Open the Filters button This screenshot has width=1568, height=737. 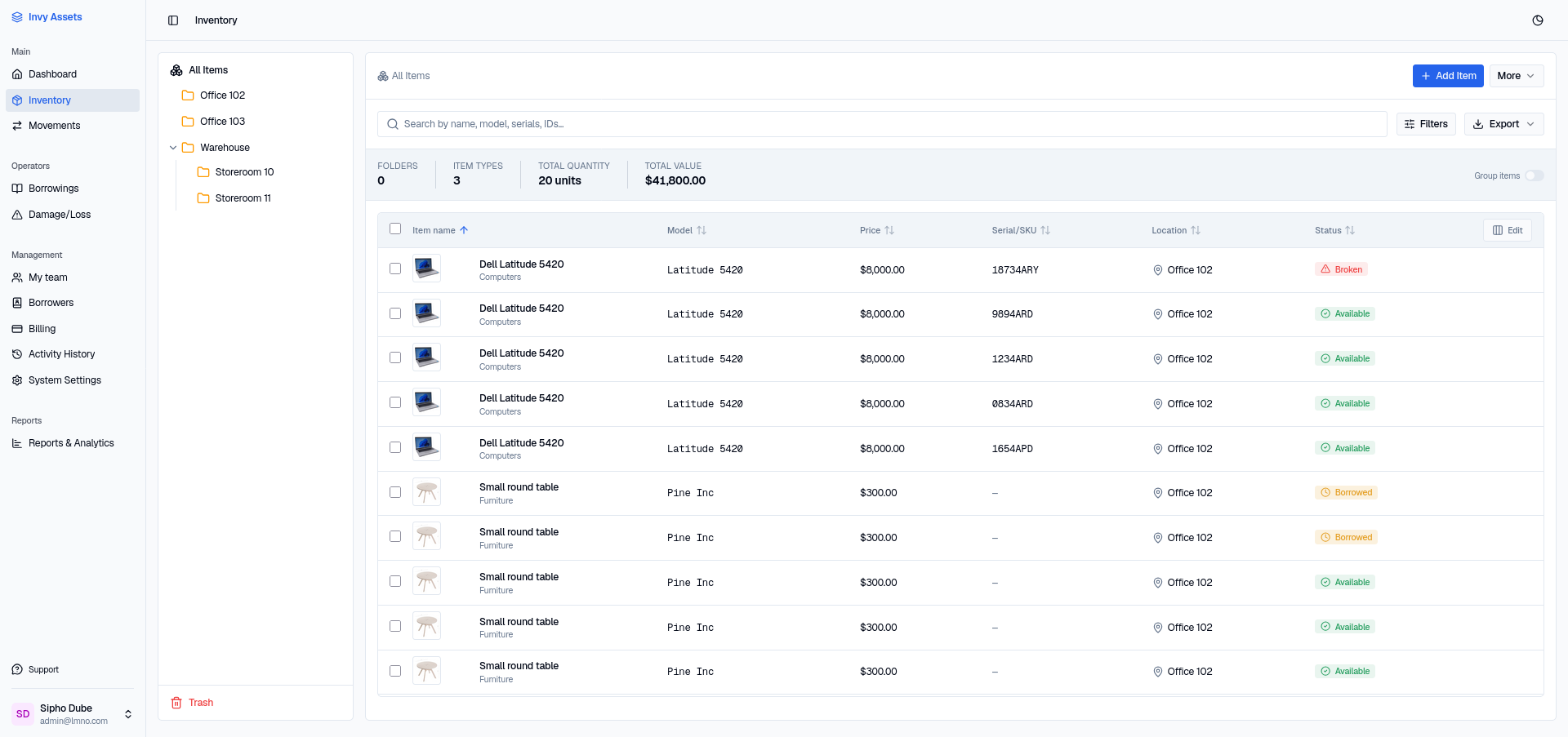tap(1426, 124)
